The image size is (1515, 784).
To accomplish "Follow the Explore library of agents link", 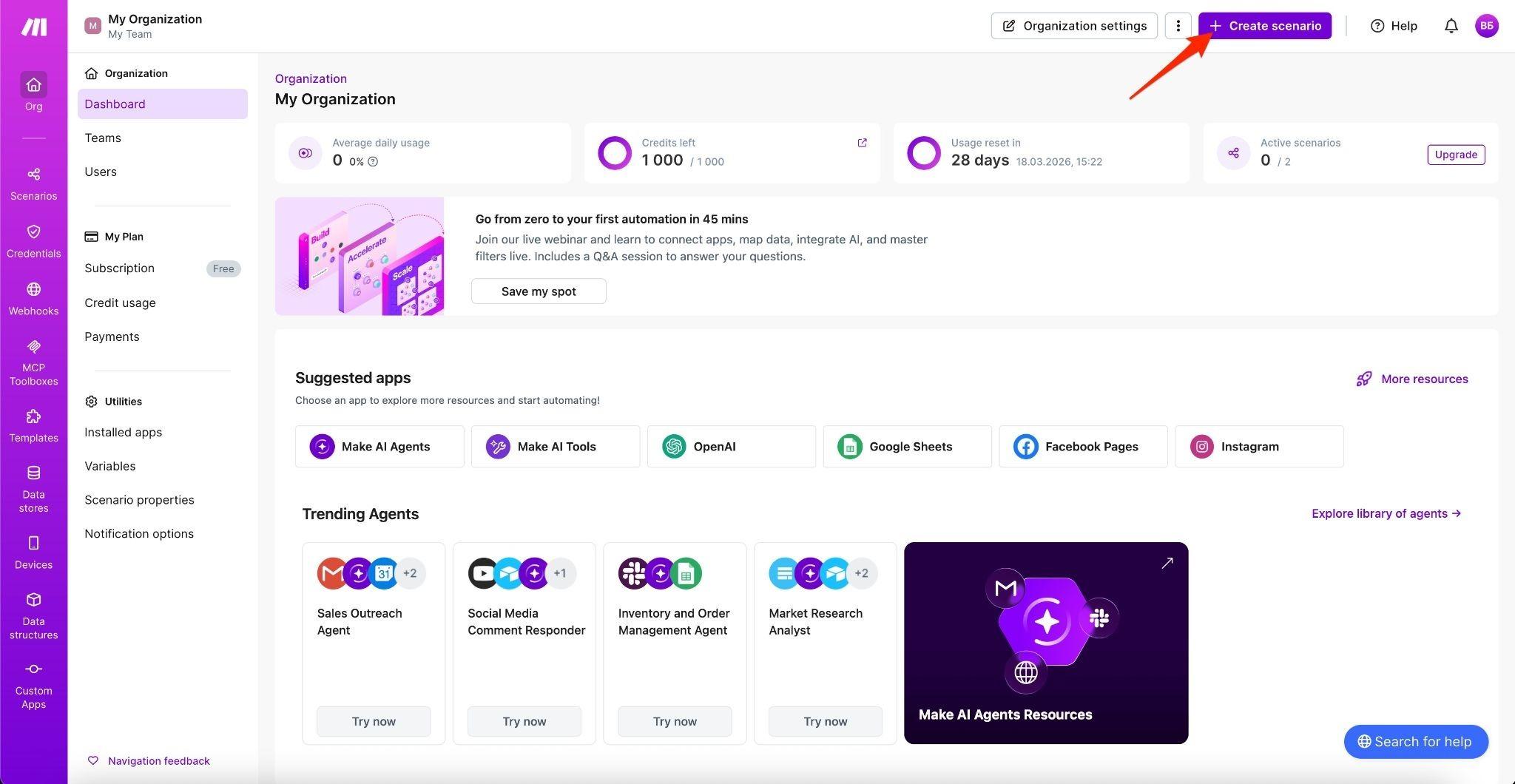I will point(1386,513).
